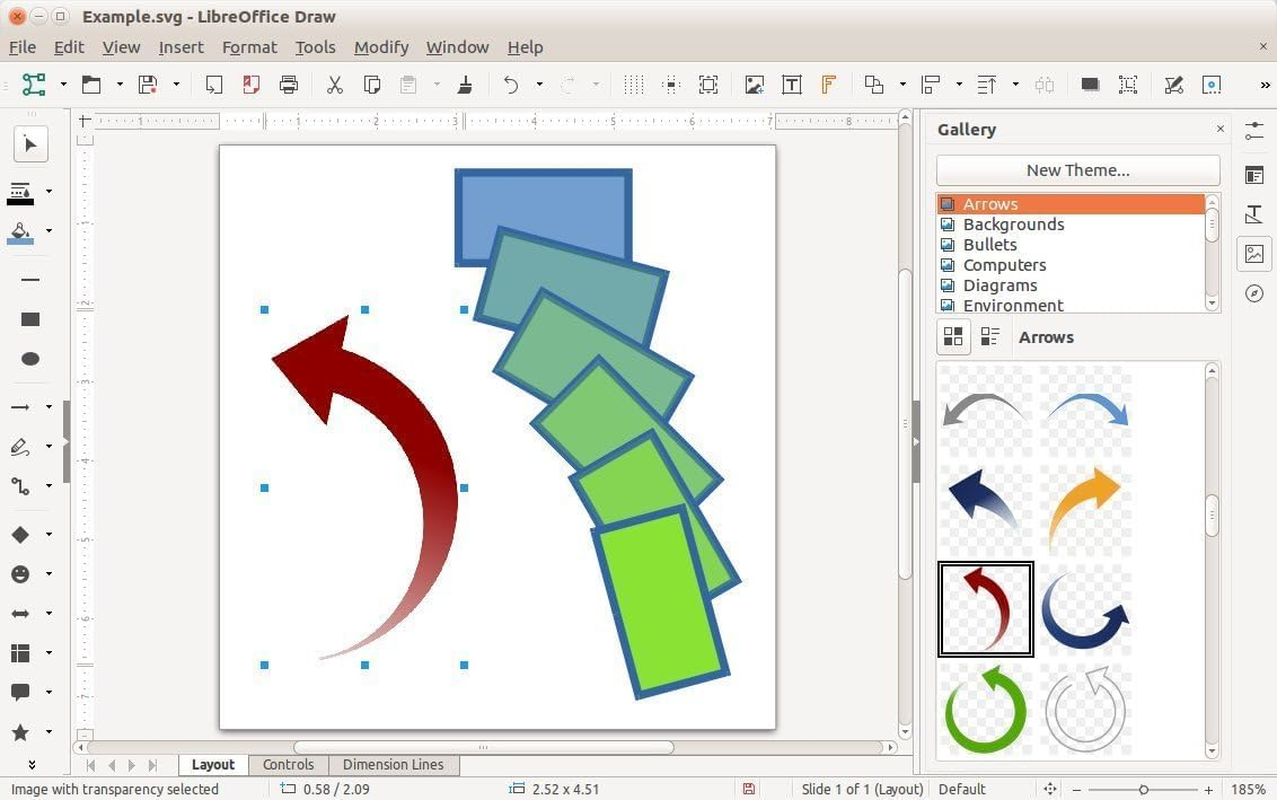Open the arrow style dropdown in toolbar
The image size is (1277, 800).
(x=47, y=406)
